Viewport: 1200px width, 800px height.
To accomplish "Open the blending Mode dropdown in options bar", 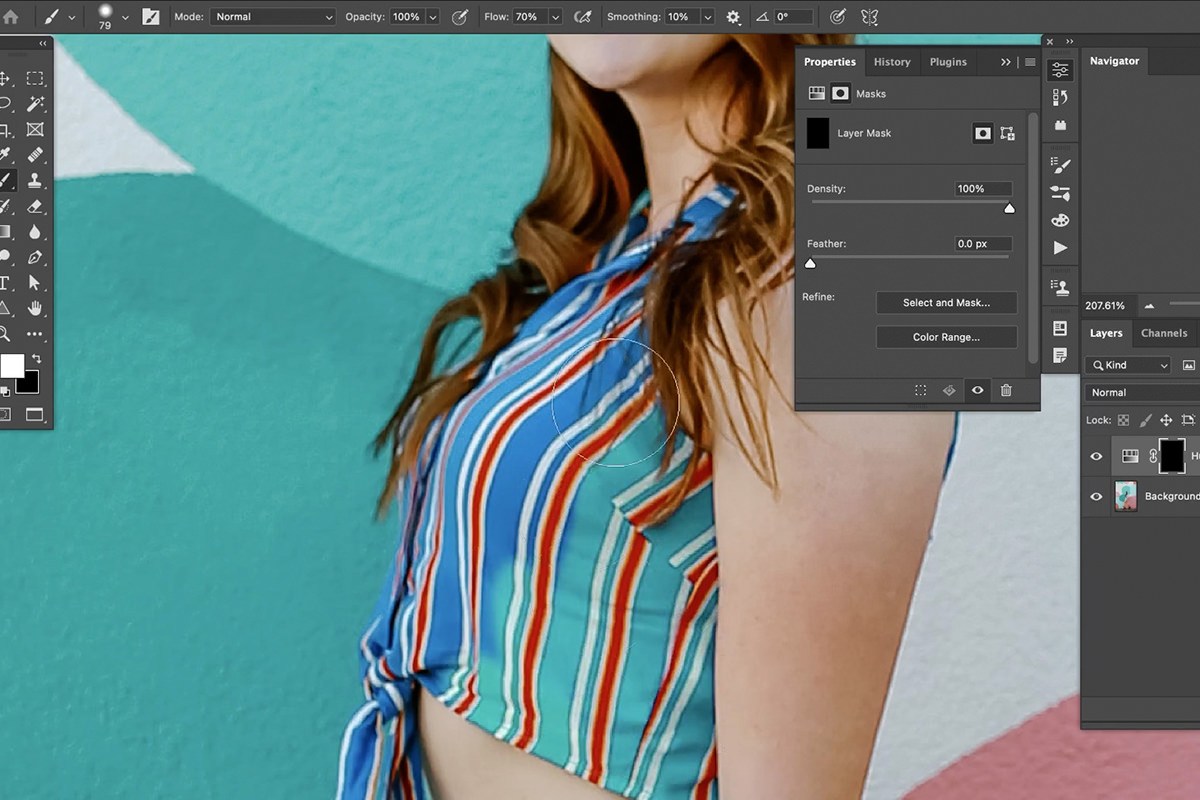I will [x=272, y=17].
